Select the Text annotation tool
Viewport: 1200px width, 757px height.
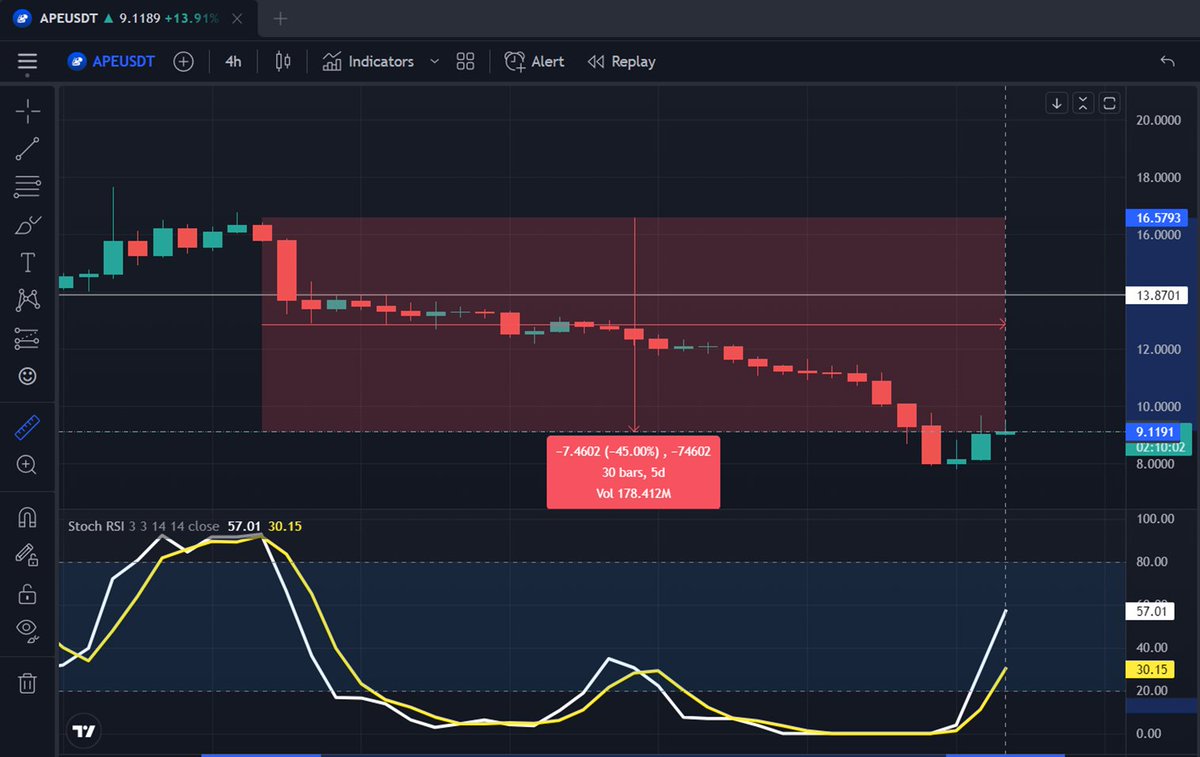click(28, 262)
